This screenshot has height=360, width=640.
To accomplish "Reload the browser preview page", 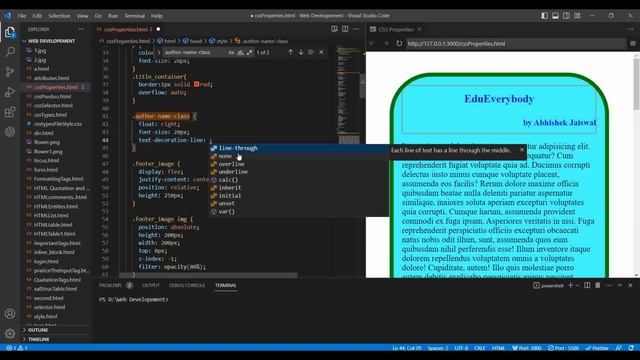I will pyautogui.click(x=399, y=43).
